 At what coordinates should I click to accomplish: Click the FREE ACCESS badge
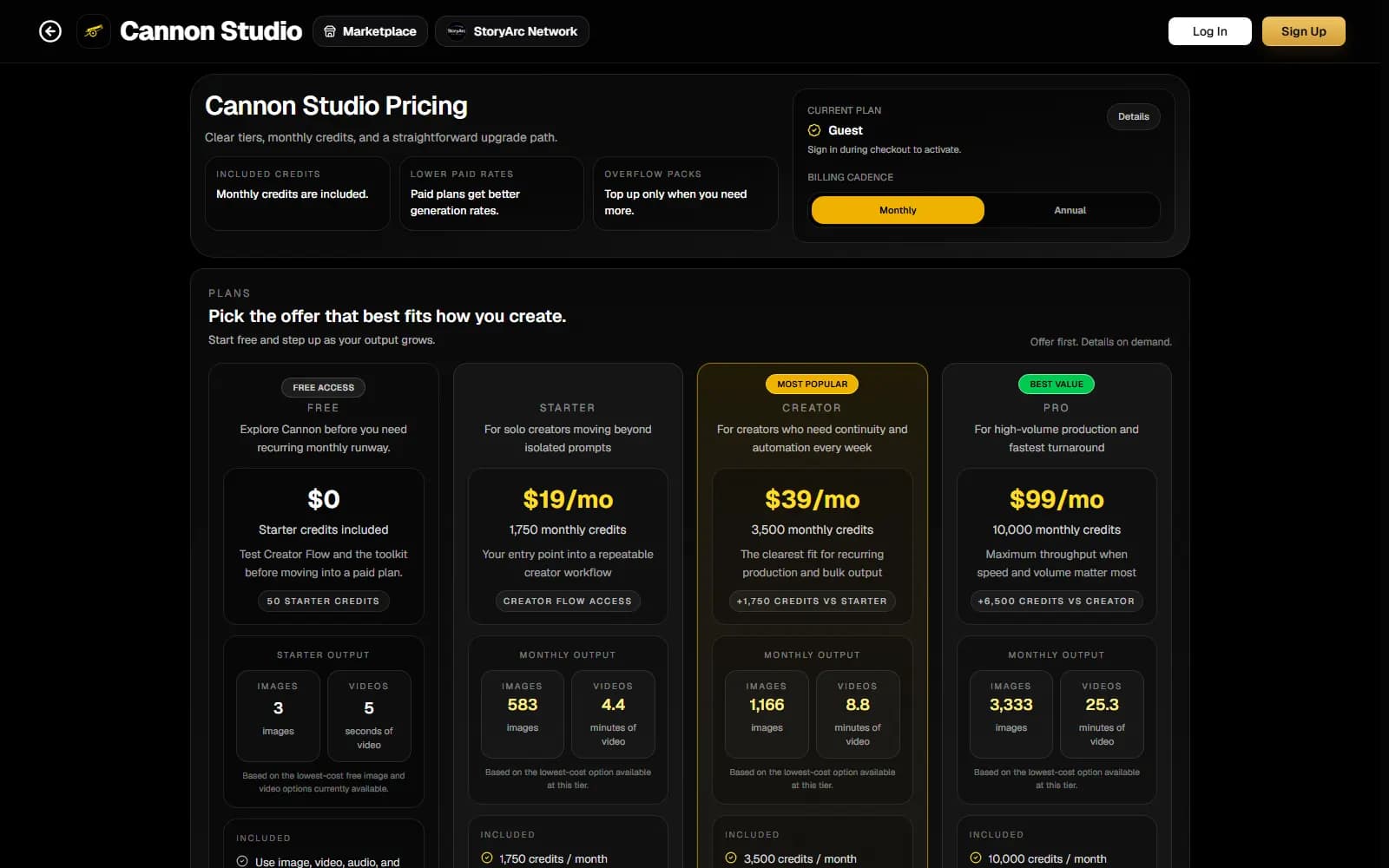tap(323, 387)
